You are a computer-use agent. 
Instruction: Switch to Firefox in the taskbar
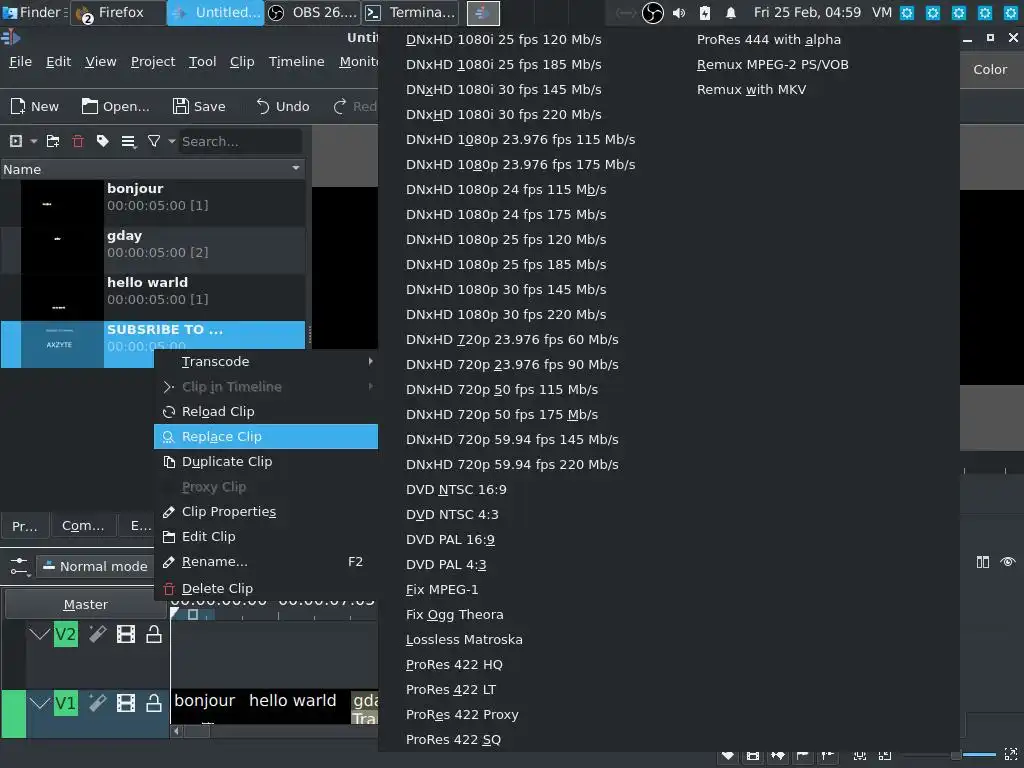pos(119,12)
